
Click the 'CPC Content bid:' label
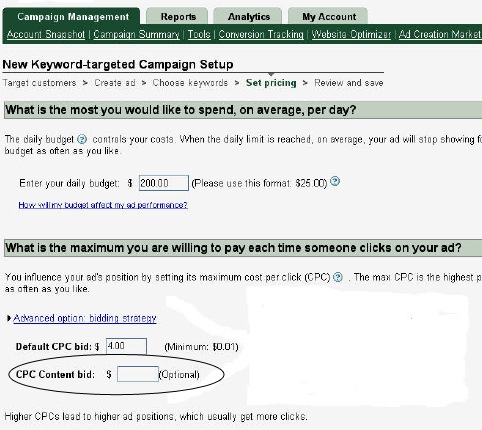coord(55,374)
